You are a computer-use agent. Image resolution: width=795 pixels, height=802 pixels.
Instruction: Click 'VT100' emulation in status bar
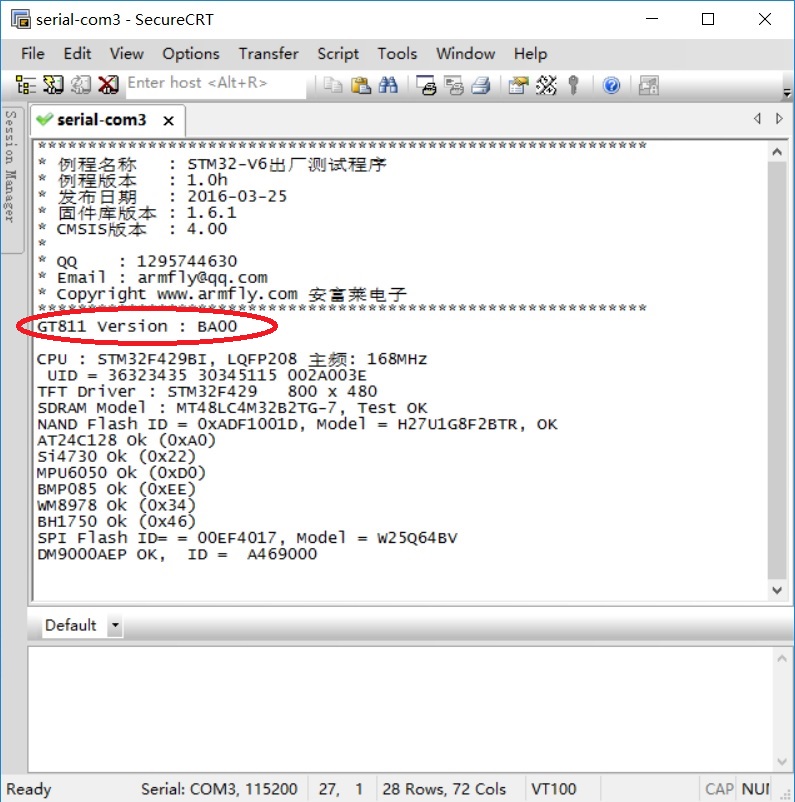(x=554, y=789)
